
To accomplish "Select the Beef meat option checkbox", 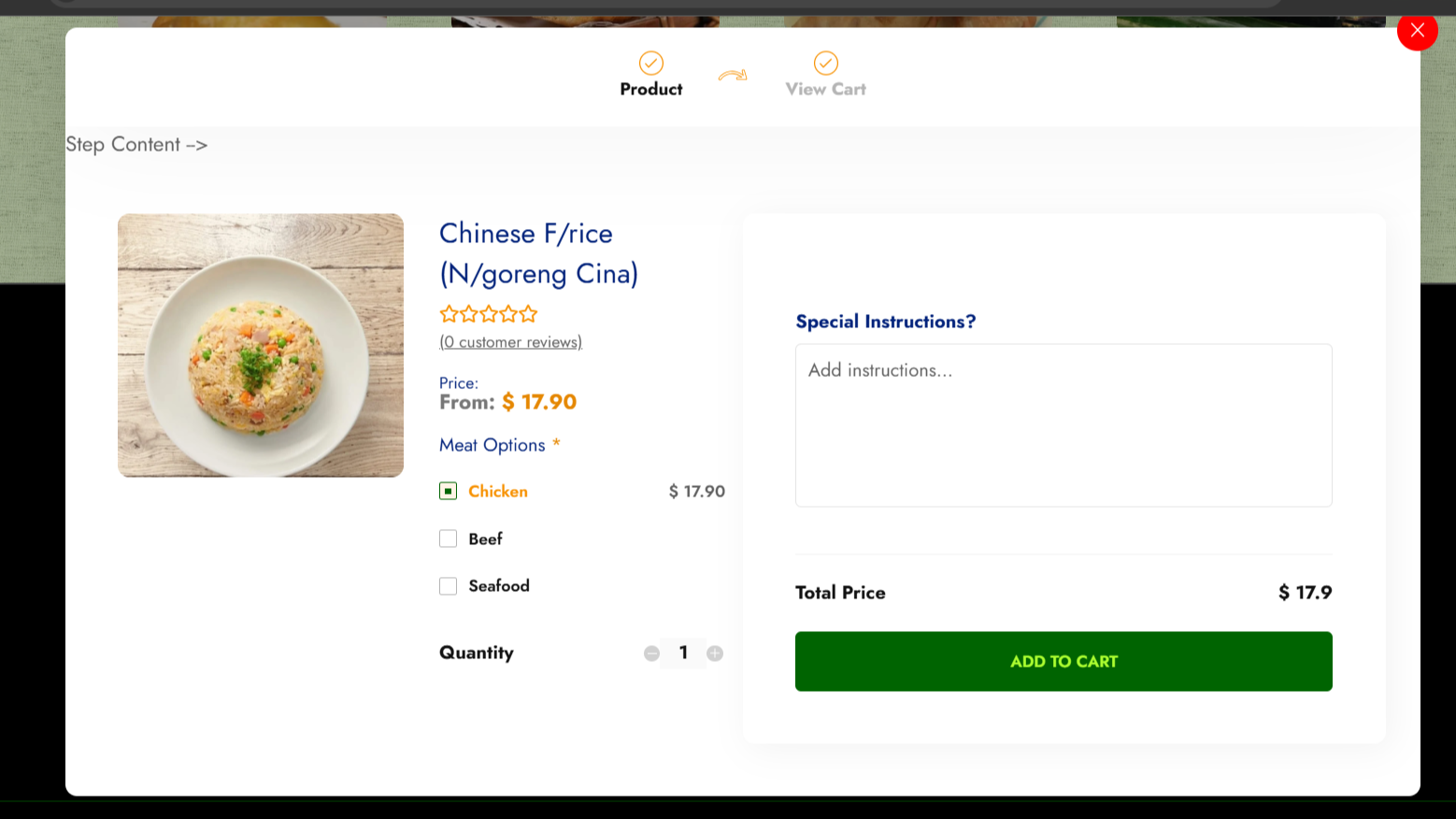I will (449, 539).
